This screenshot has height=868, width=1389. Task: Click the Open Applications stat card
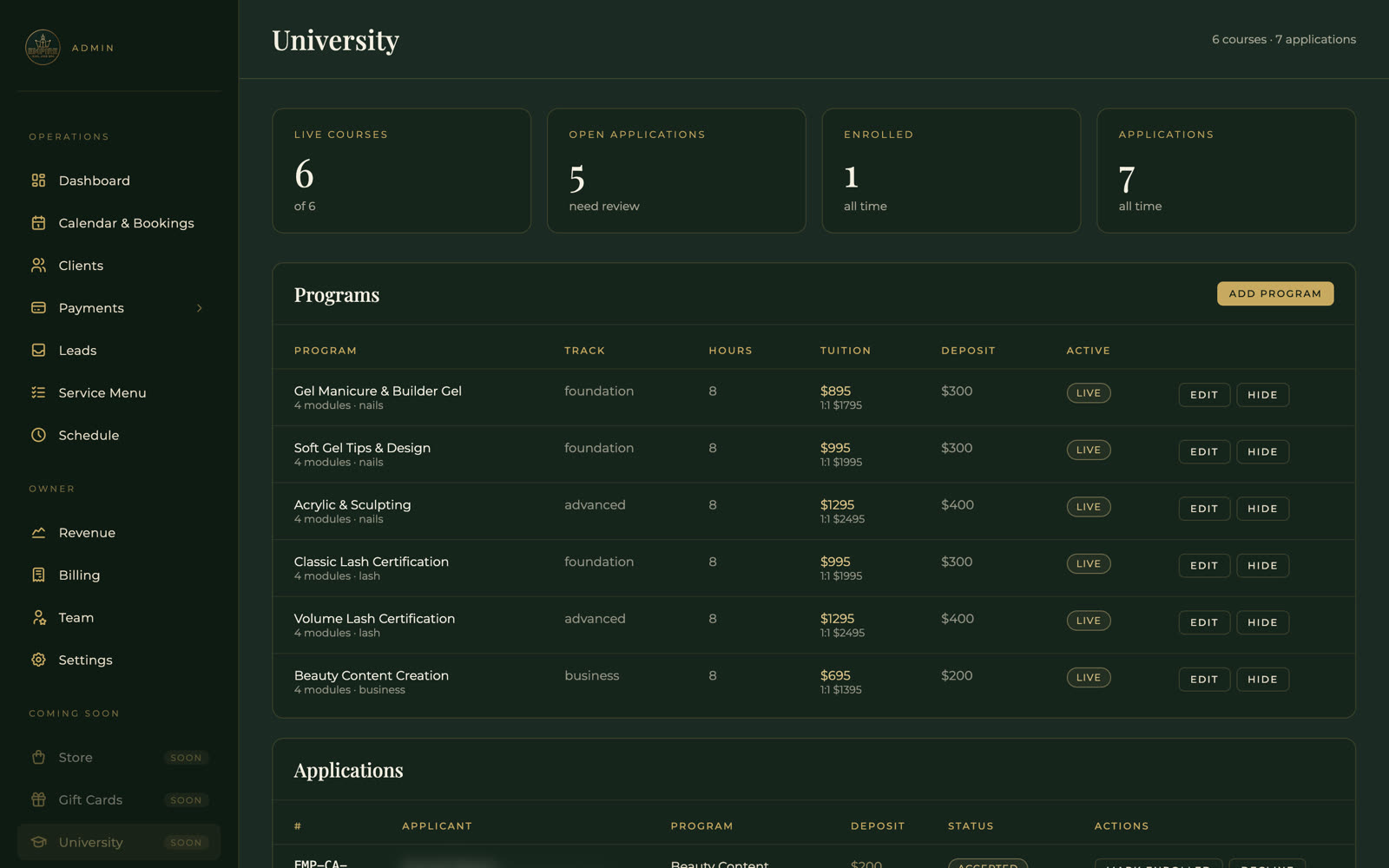click(x=676, y=170)
